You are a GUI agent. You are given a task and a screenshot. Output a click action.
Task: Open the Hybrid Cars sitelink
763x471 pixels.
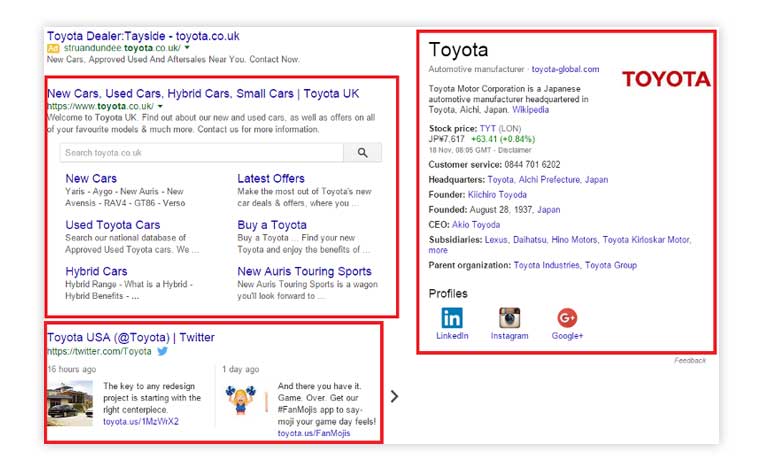pos(96,272)
